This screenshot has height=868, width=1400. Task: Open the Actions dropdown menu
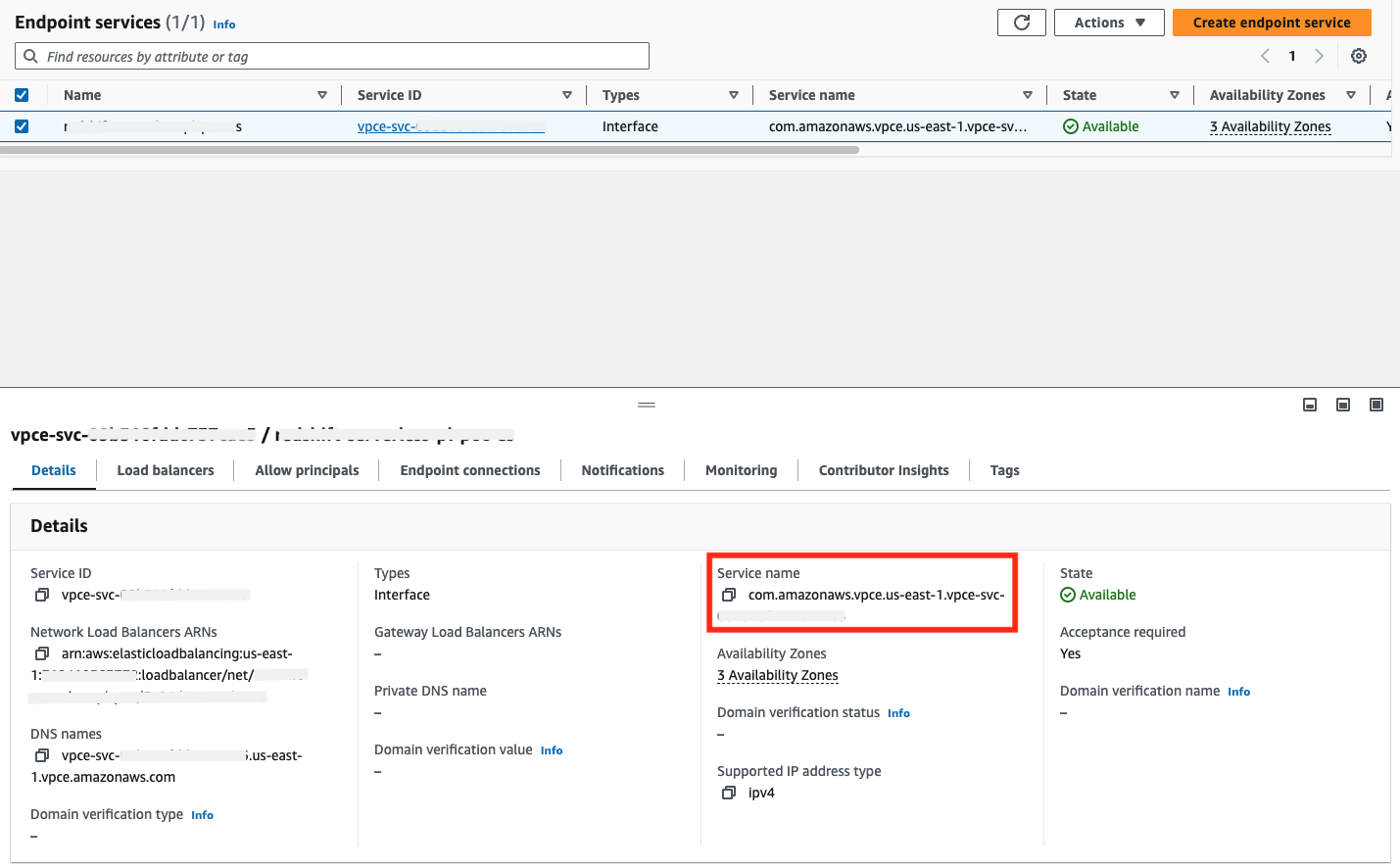point(1109,22)
